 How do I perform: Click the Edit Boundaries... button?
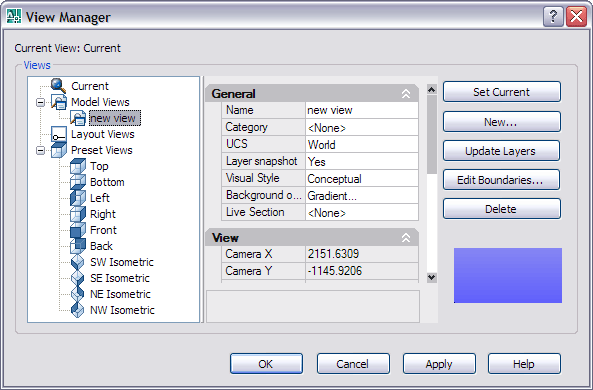(501, 180)
